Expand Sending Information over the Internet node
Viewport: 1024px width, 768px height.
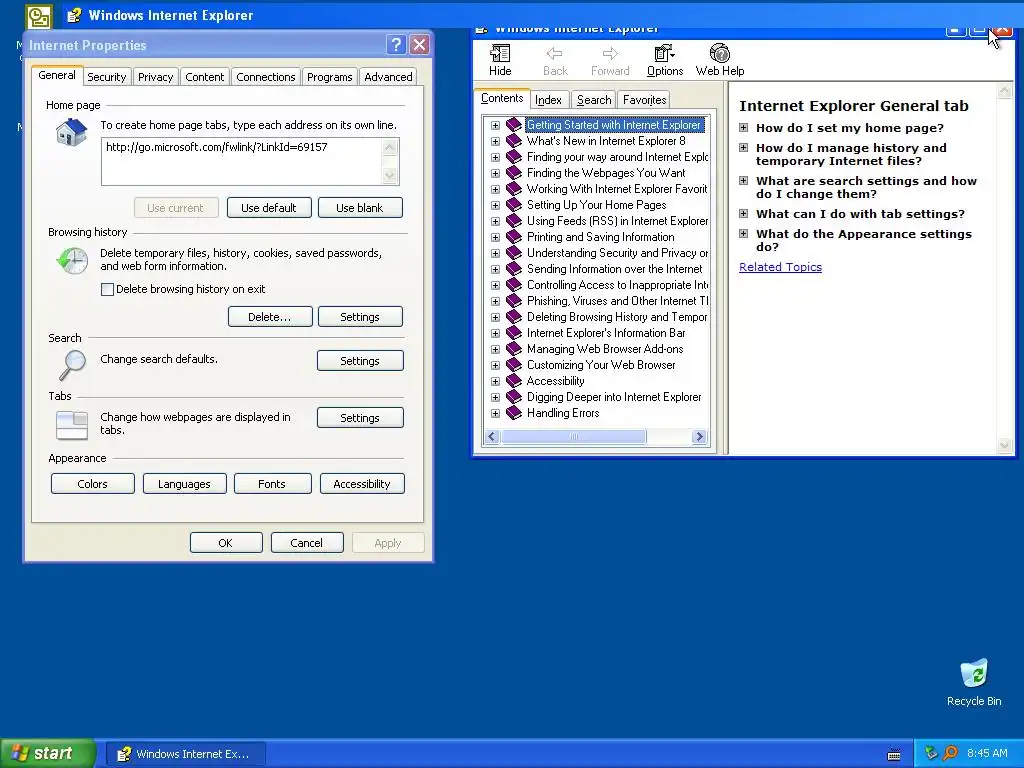(495, 269)
